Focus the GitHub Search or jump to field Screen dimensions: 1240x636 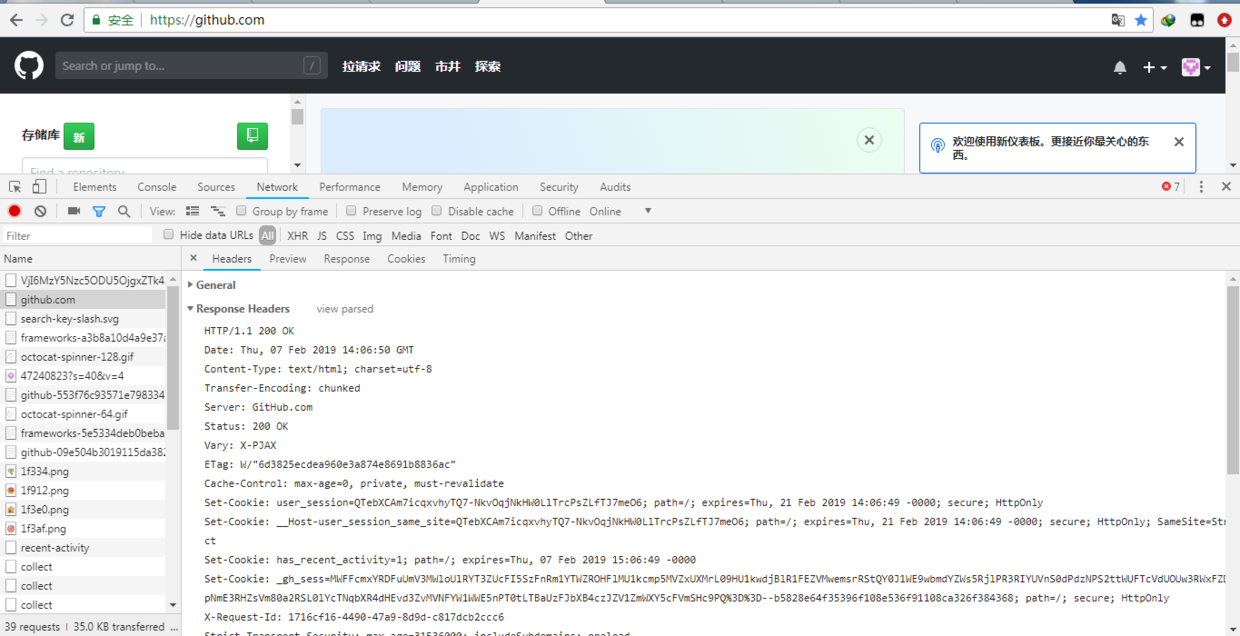pyautogui.click(x=192, y=66)
